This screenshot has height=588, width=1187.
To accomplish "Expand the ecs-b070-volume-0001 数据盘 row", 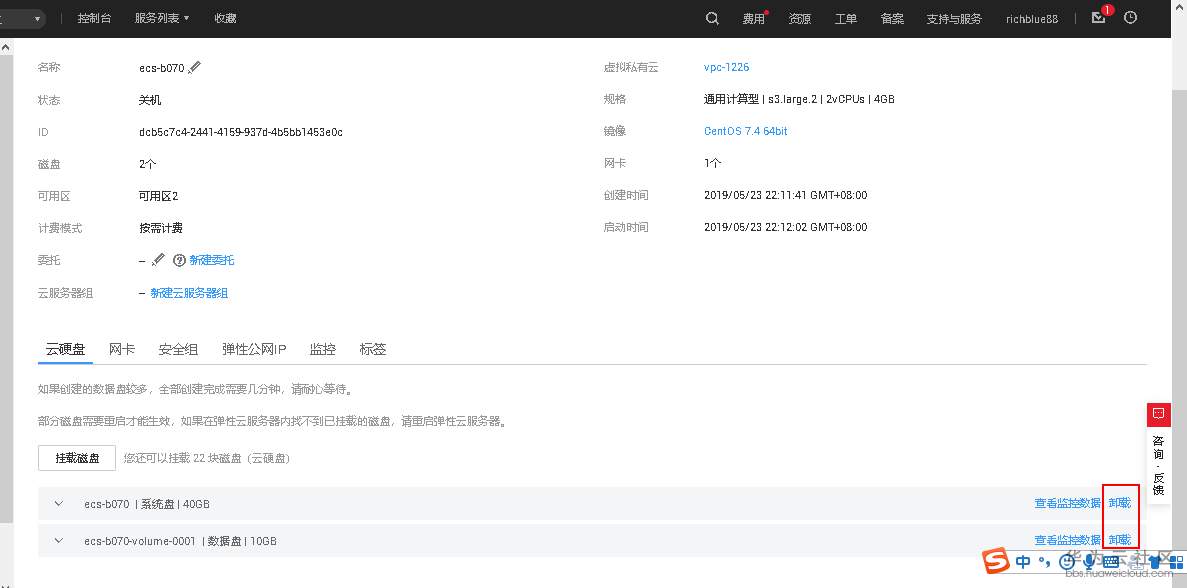I will [59, 540].
